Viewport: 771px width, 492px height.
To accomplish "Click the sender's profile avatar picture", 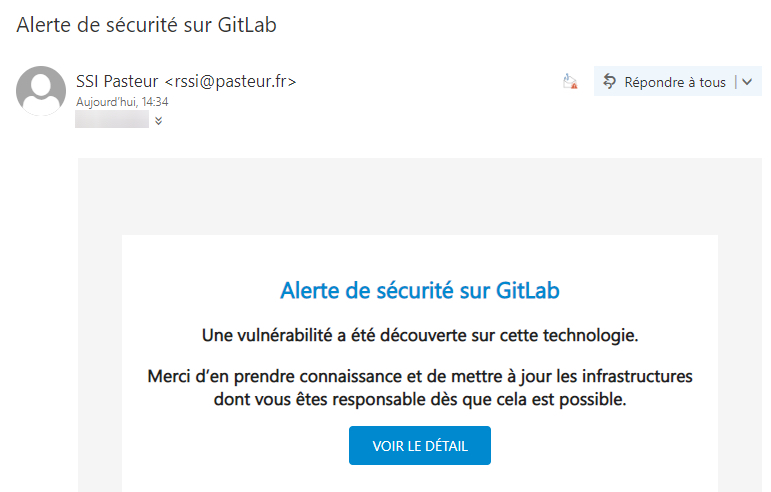I will click(x=41, y=91).
